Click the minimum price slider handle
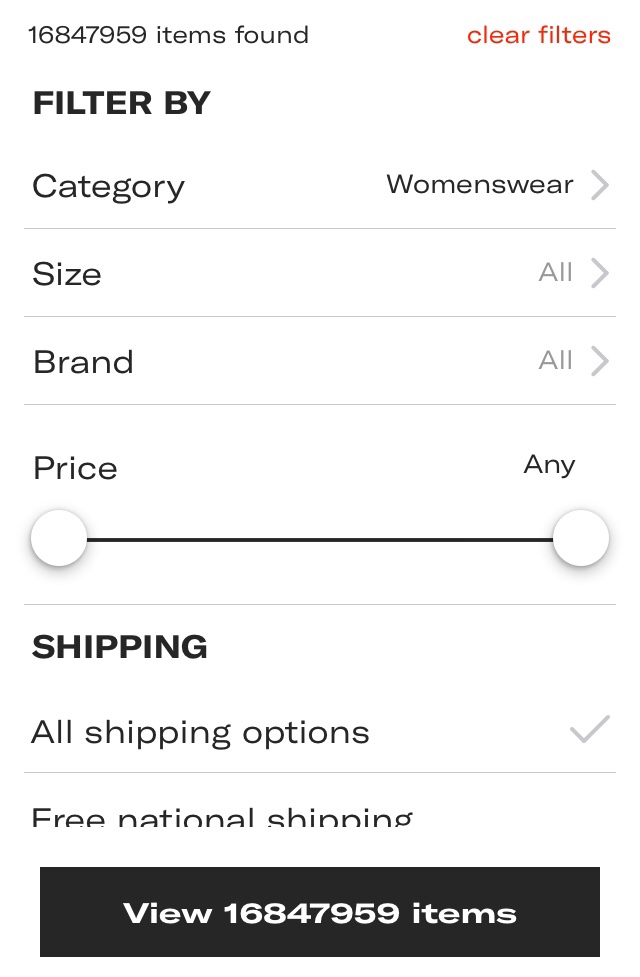640x977 pixels. click(x=59, y=538)
